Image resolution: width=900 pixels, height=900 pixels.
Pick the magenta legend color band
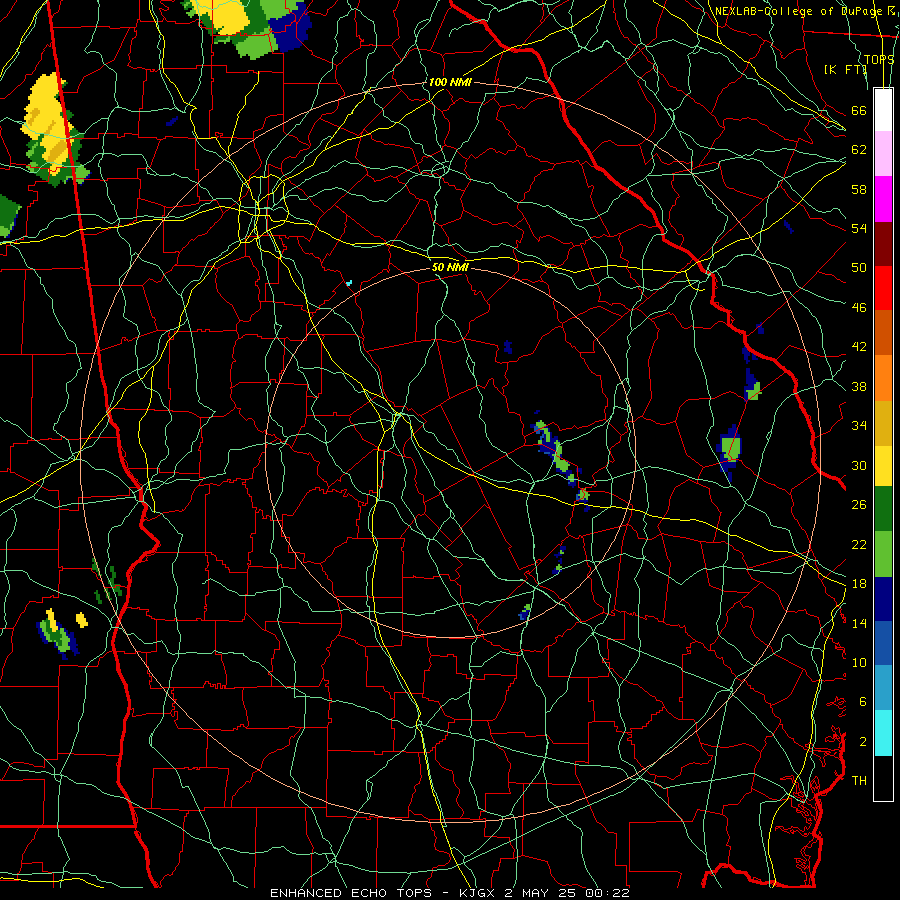[883, 199]
